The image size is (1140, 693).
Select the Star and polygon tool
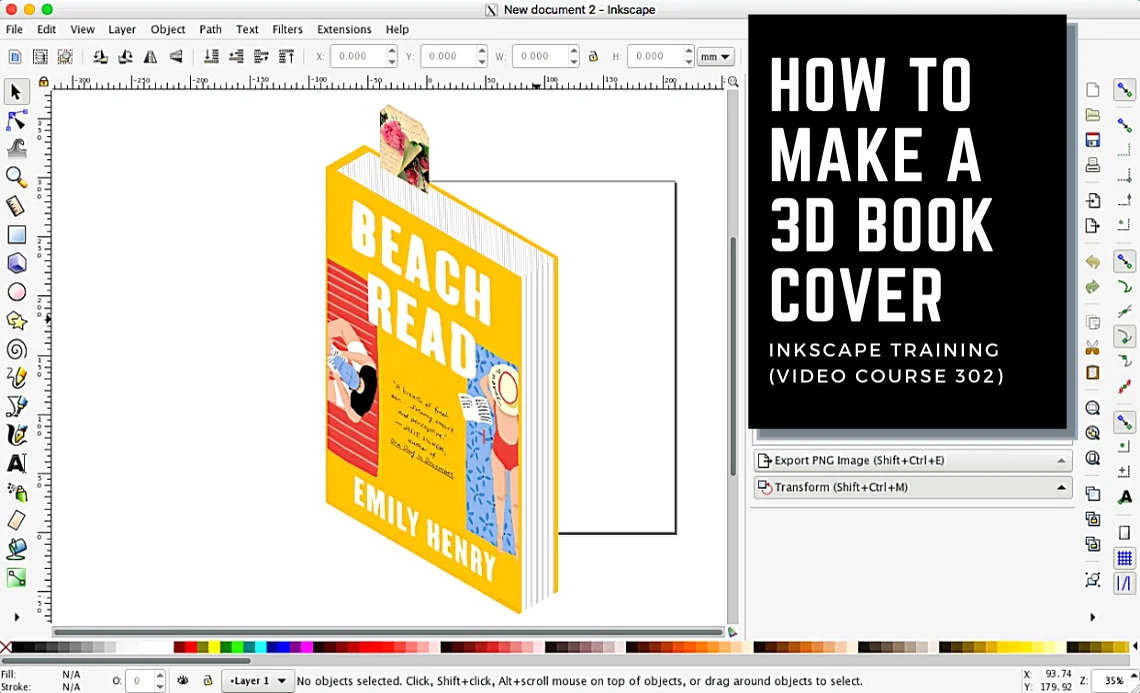(x=16, y=321)
